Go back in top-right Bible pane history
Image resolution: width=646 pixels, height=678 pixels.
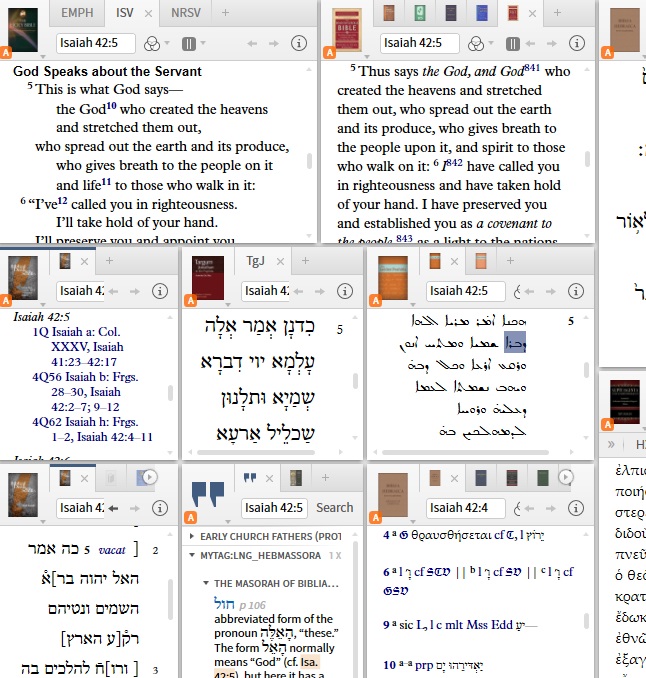coord(530,43)
